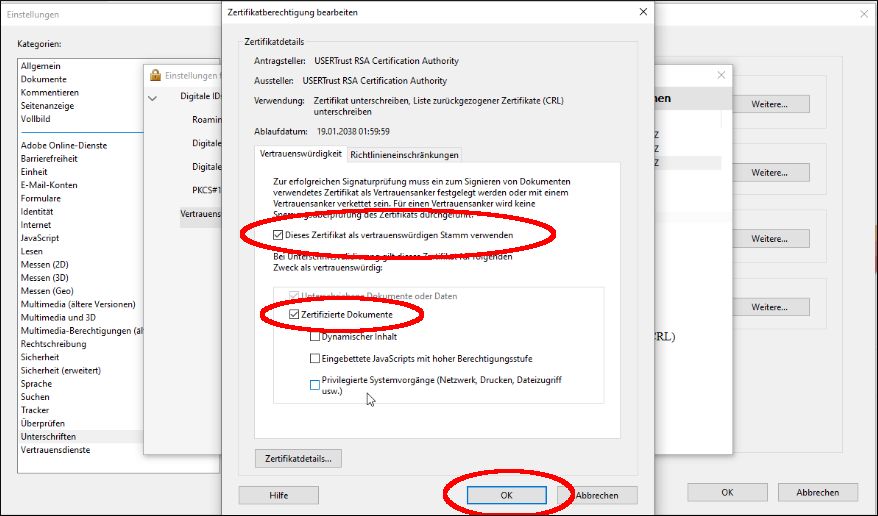Close the middle ID settings window

(721, 75)
